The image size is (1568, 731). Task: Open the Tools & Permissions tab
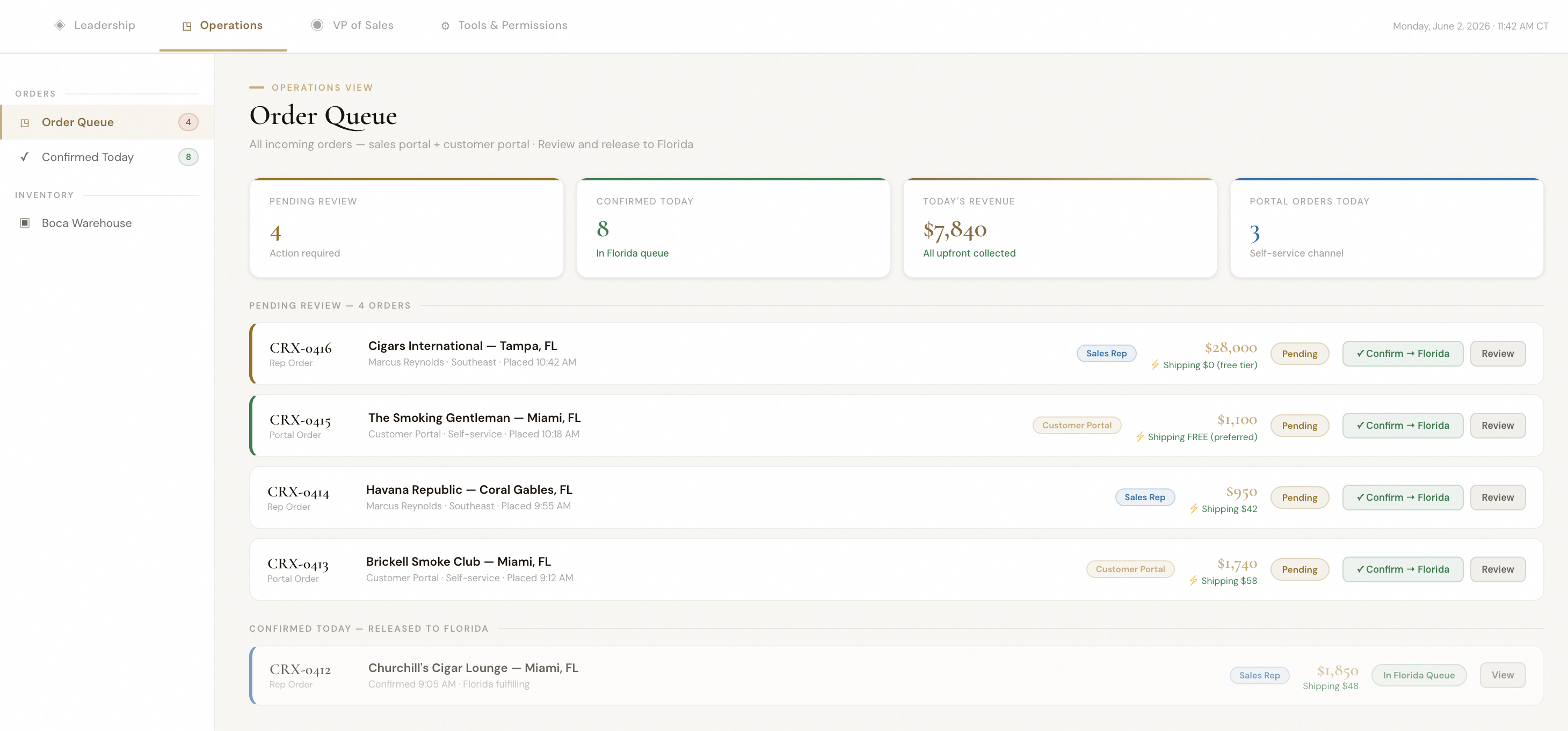coord(504,26)
